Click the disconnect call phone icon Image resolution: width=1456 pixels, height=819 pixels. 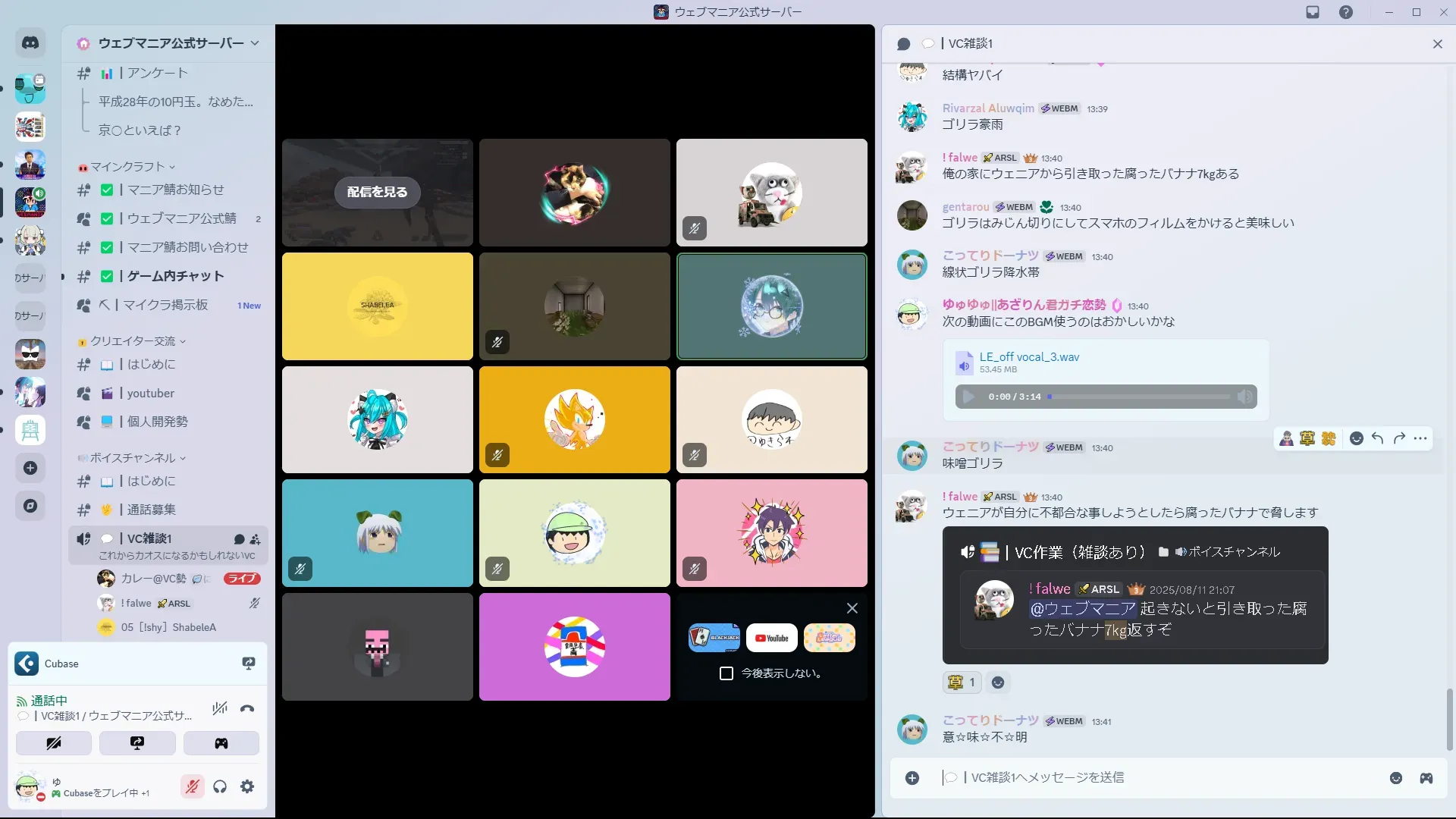click(x=247, y=709)
